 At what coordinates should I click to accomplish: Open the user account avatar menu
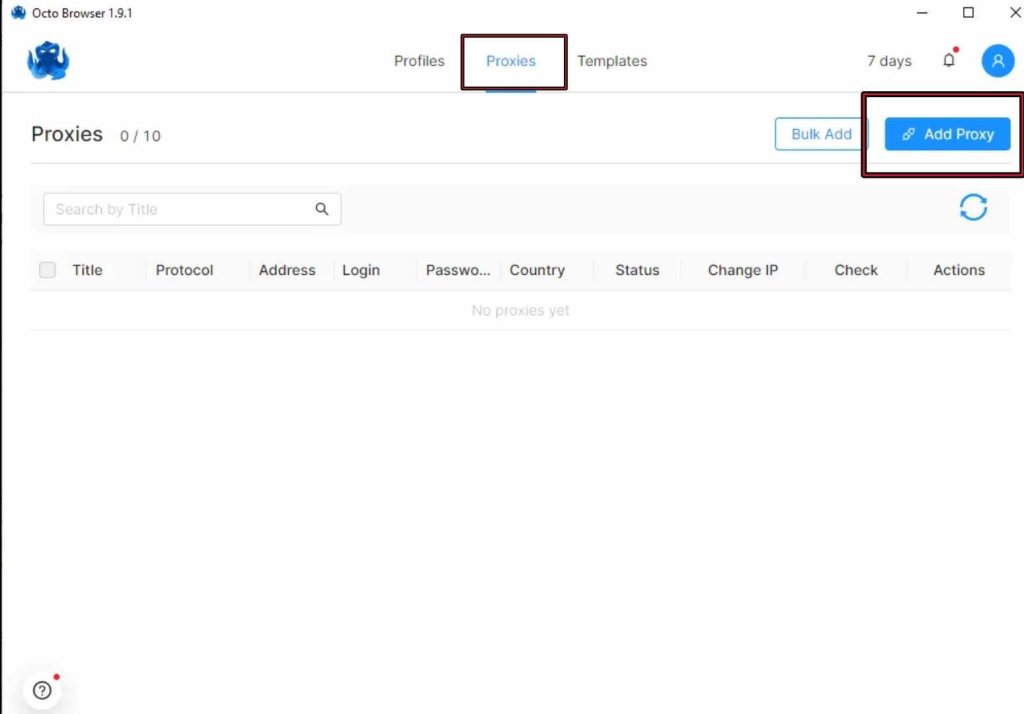point(997,61)
